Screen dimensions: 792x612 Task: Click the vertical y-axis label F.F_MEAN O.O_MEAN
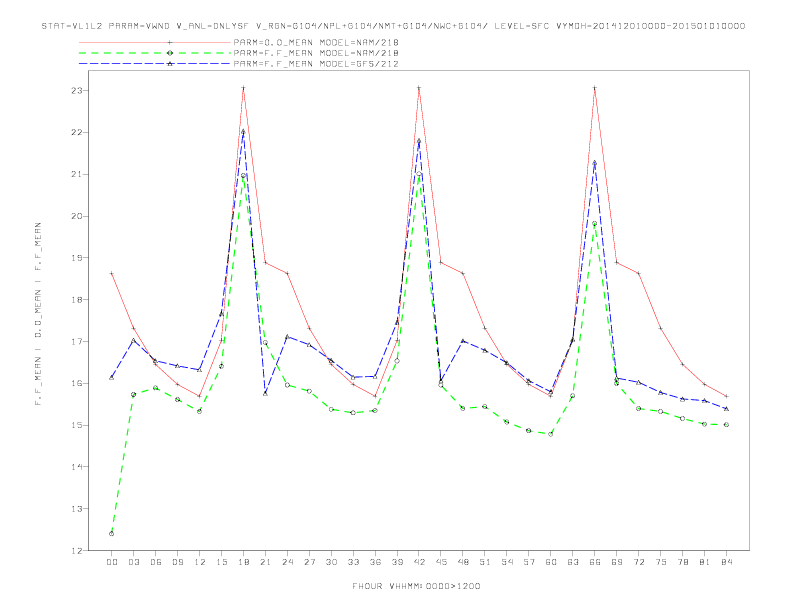tap(38, 314)
